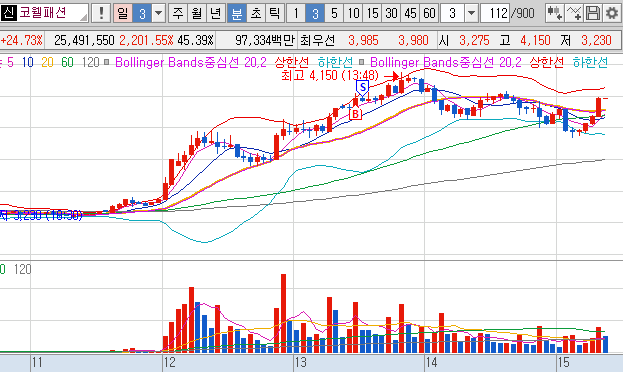Select the gray 120 legend in price chart
This screenshot has width=623, height=372.
point(91,62)
